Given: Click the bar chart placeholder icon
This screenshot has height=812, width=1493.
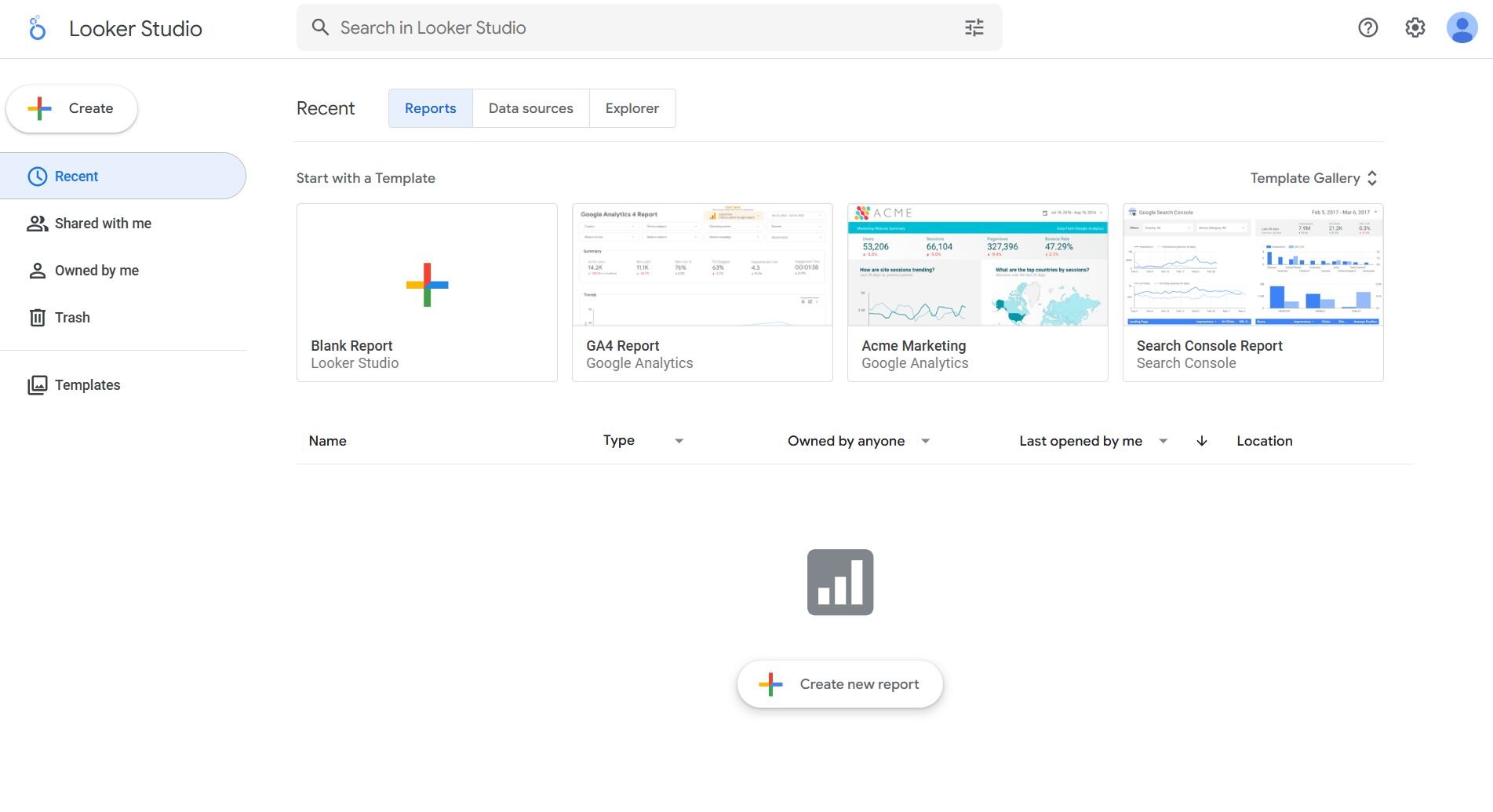Looking at the screenshot, I should [x=839, y=582].
